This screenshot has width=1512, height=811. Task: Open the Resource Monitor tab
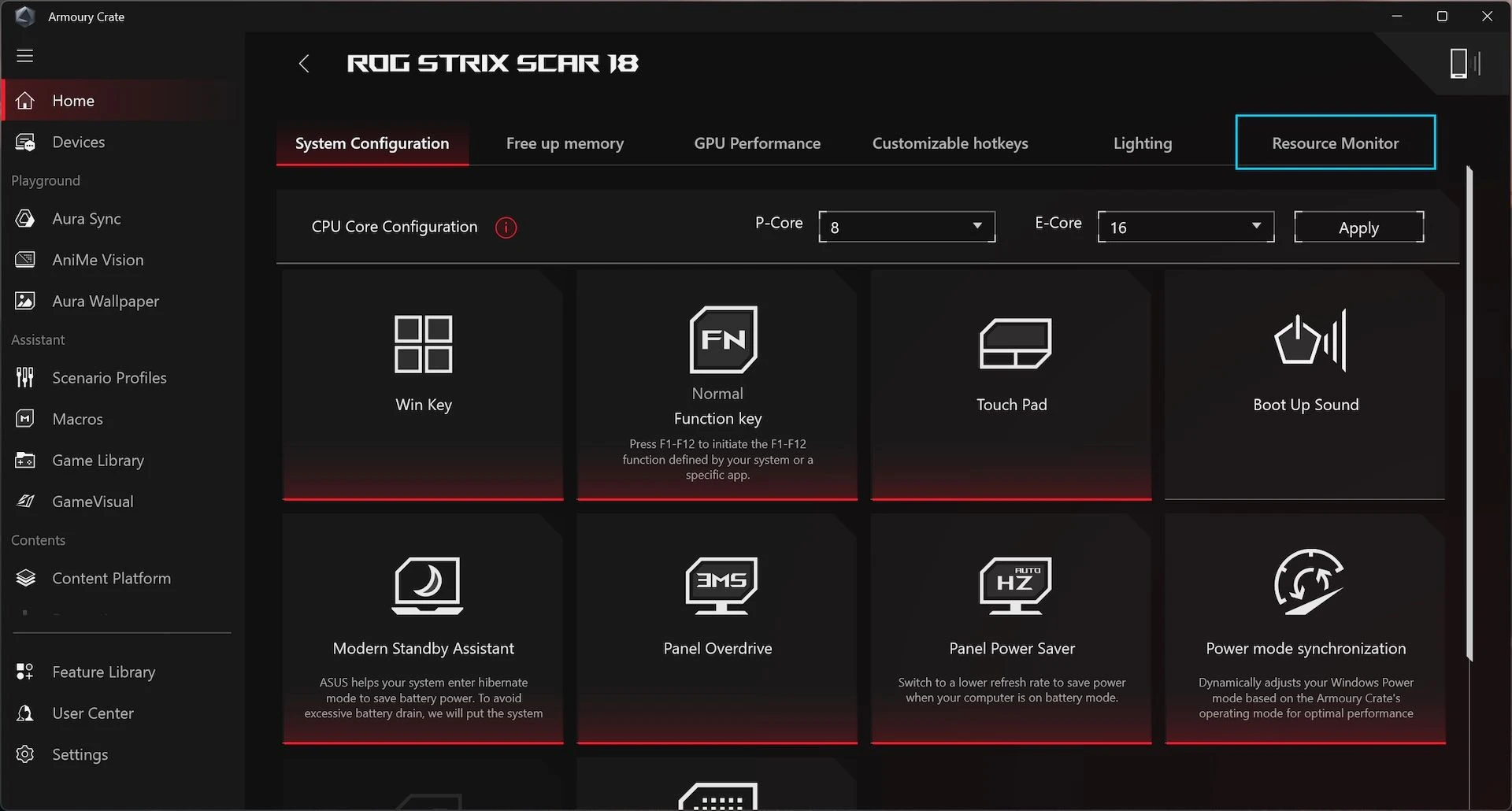click(x=1335, y=143)
